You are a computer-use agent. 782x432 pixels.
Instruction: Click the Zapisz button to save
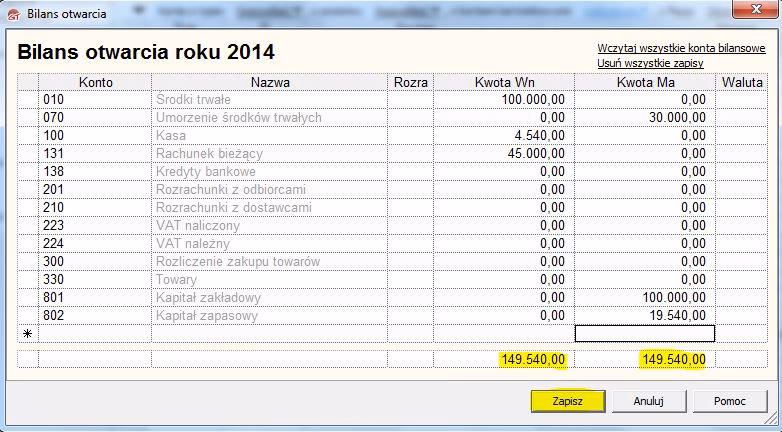(x=567, y=401)
